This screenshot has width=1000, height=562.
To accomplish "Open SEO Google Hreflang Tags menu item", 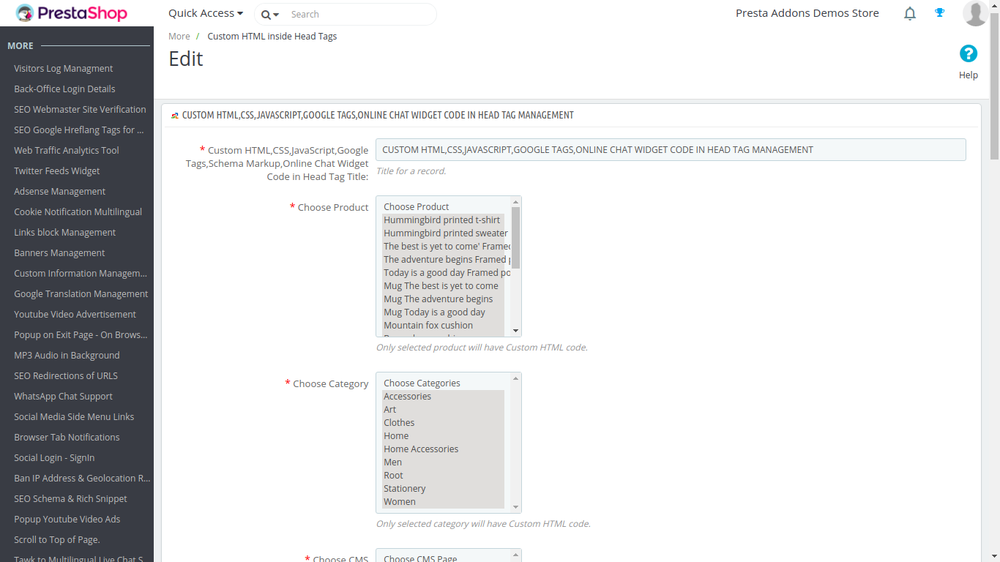I will coord(79,129).
